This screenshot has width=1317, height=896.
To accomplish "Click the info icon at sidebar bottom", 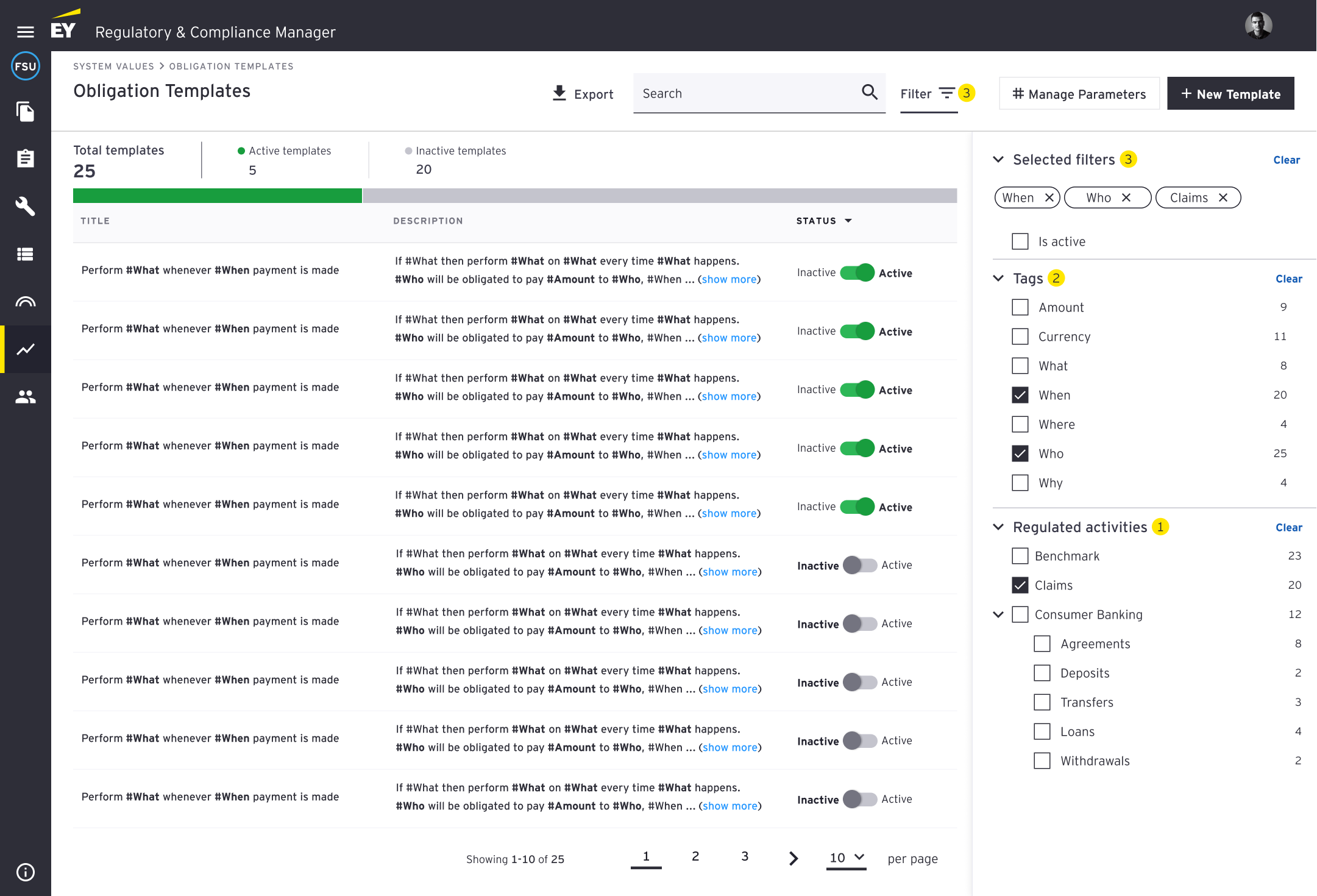I will pos(25,872).
